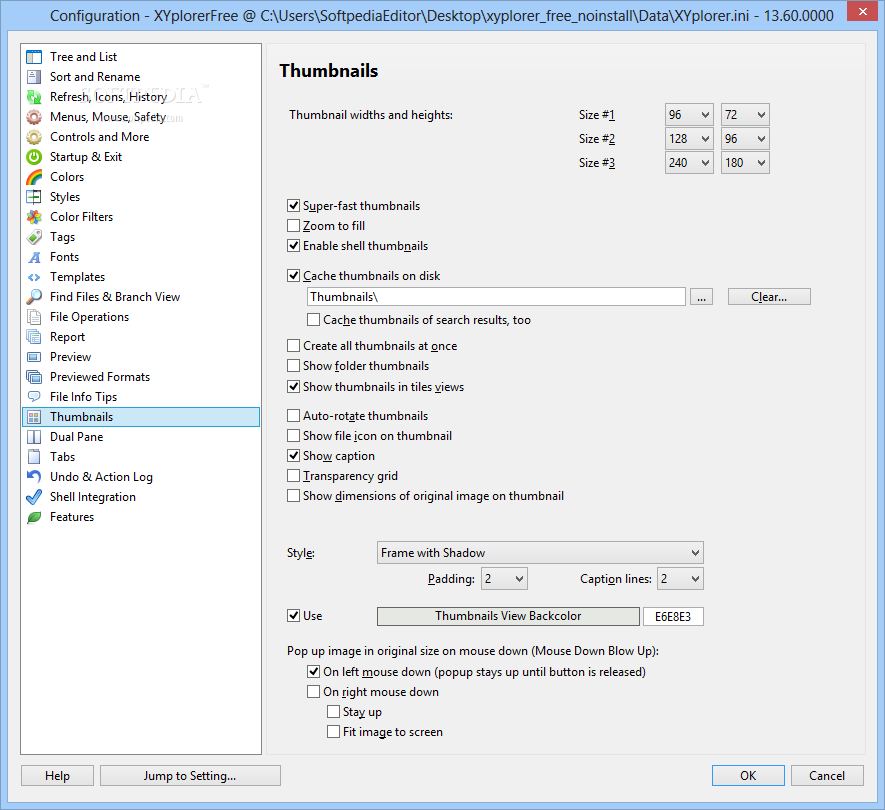Toggle Use backcolor checkbox
The width and height of the screenshot is (885, 810).
coord(293,616)
